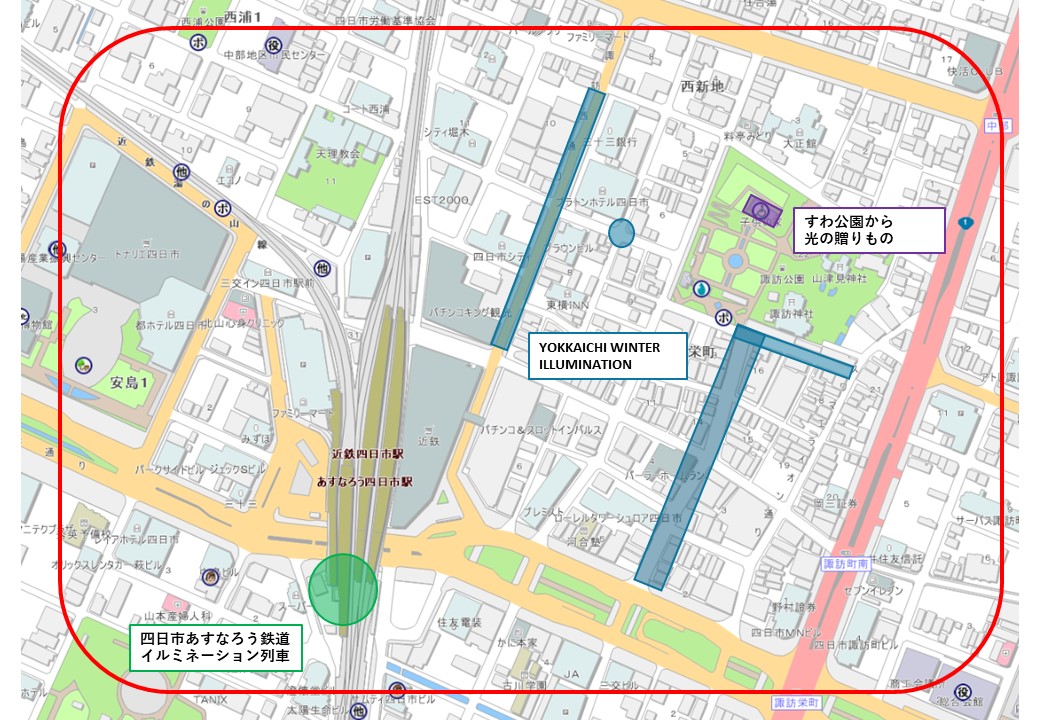The height and width of the screenshot is (720, 1040).
Task: Click the post office icon near Suwa Shrine
Action: coord(724,318)
